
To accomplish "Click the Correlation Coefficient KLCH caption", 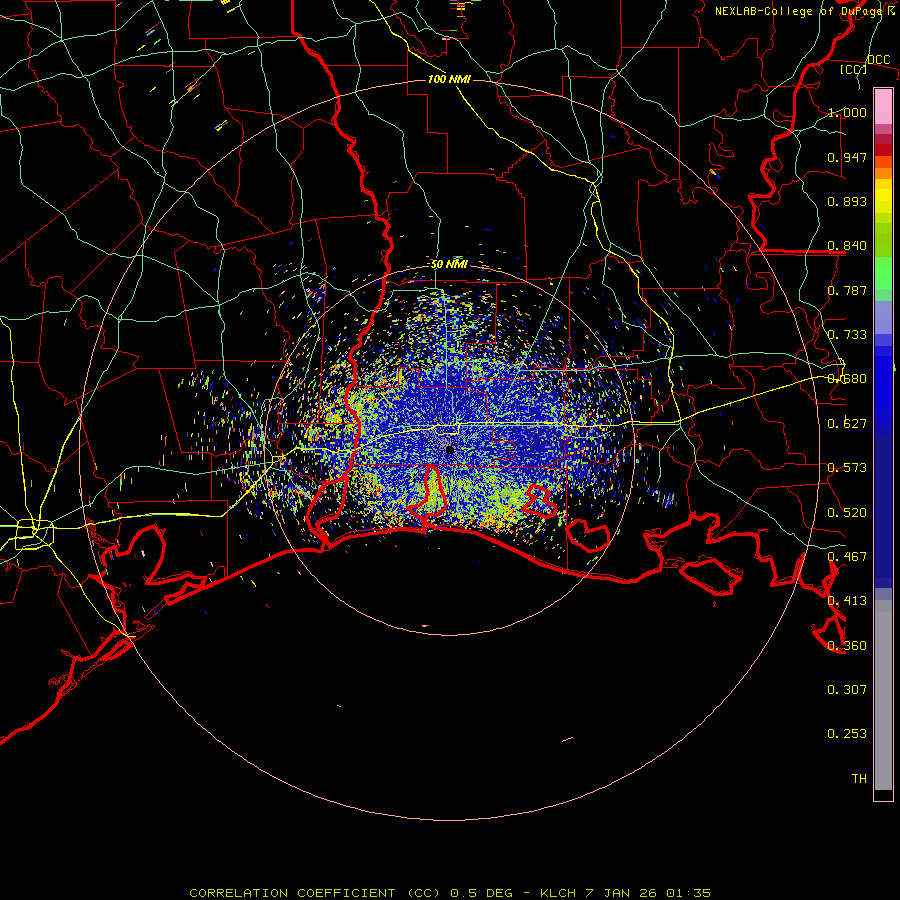I will pos(450,893).
